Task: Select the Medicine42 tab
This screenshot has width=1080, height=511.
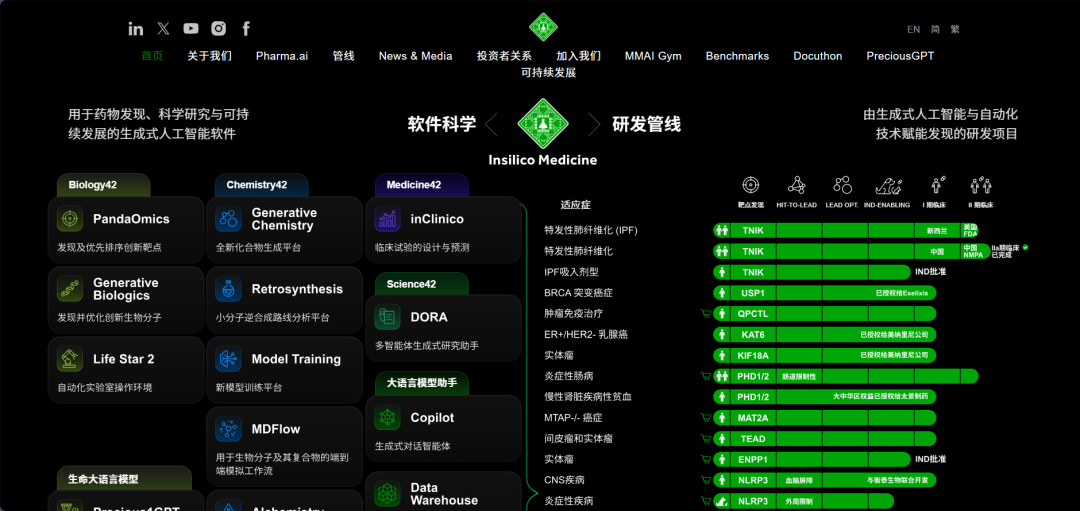Action: 422,185
